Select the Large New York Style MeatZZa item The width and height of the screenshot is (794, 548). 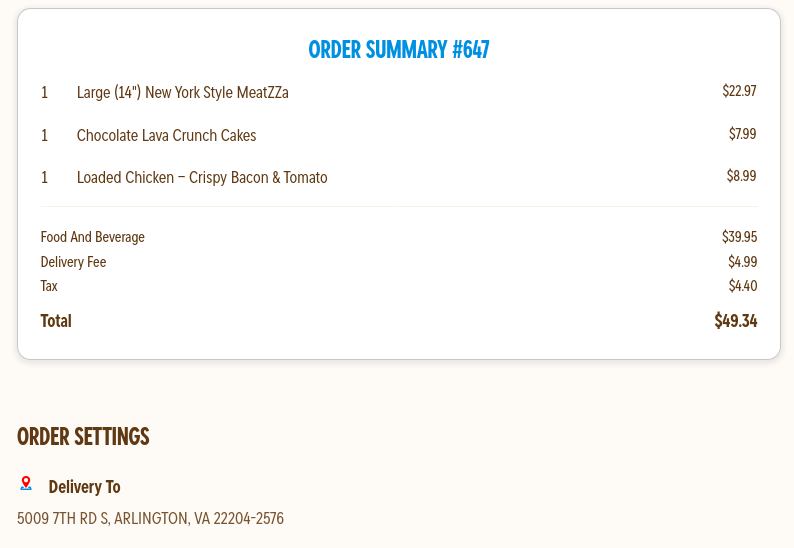click(182, 93)
